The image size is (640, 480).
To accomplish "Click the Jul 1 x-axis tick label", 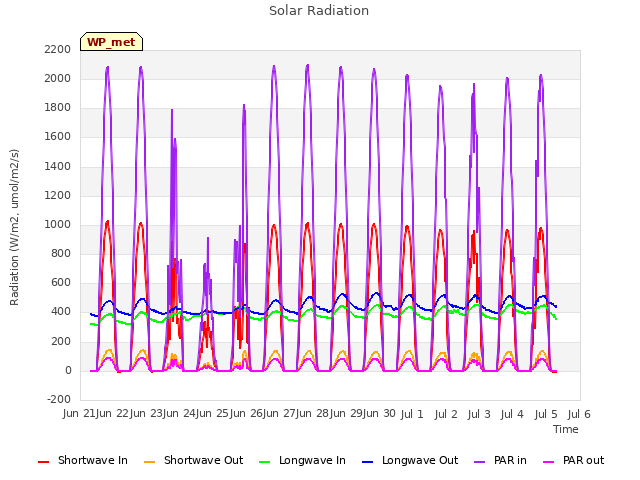I will pos(412,414).
